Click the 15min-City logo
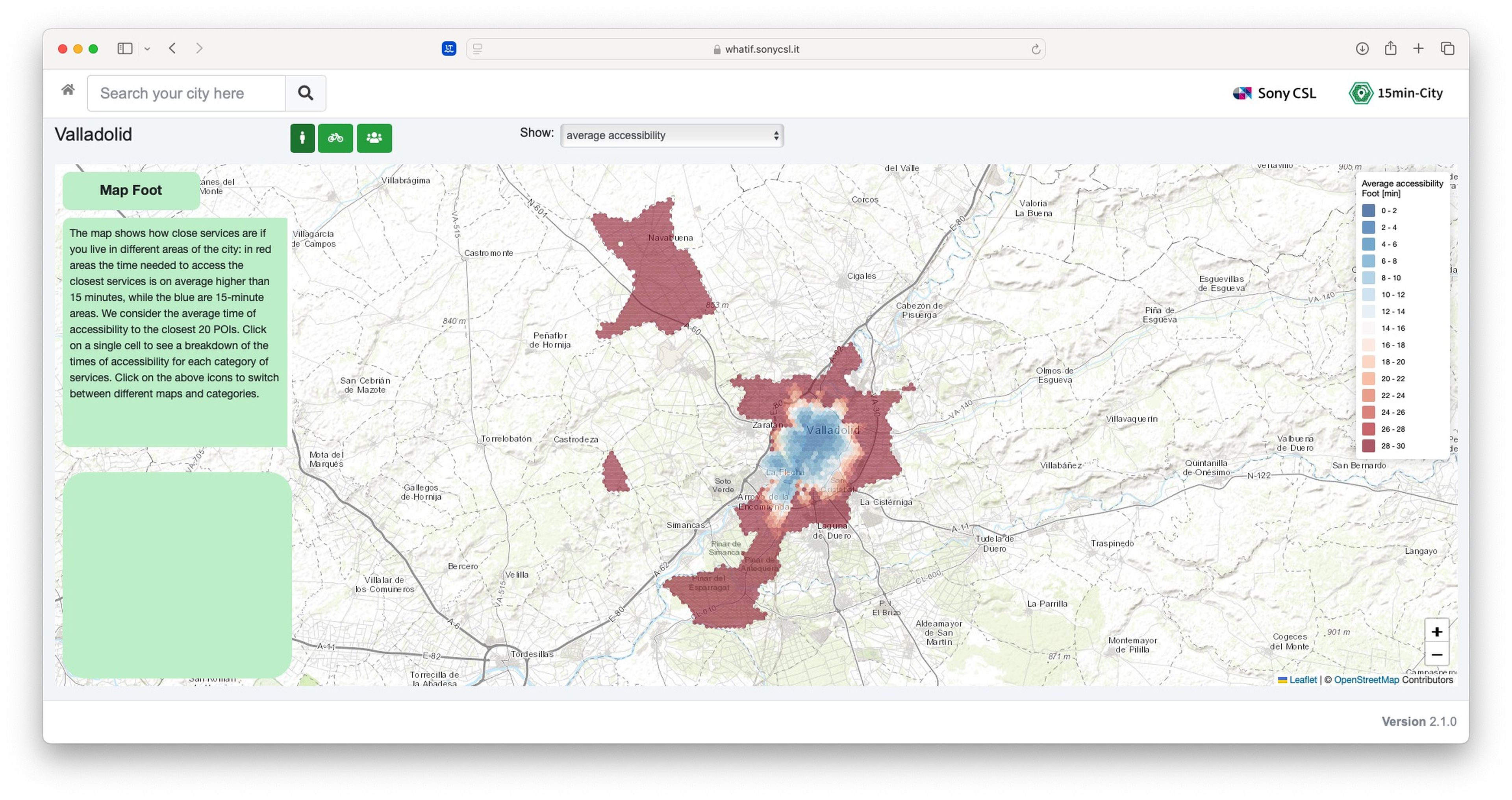The height and width of the screenshot is (800, 1512). 1396,93
